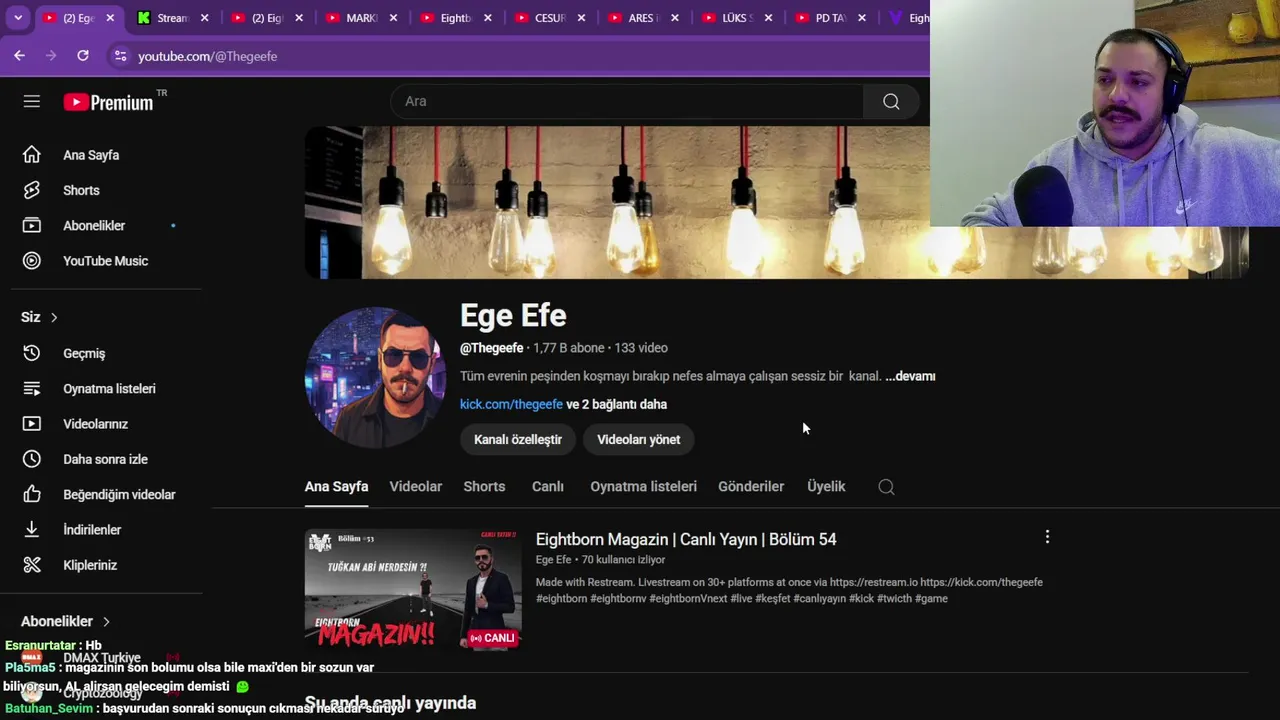Open ve 2 bağlantı daha links
This screenshot has width=1280, height=720.
click(x=617, y=404)
